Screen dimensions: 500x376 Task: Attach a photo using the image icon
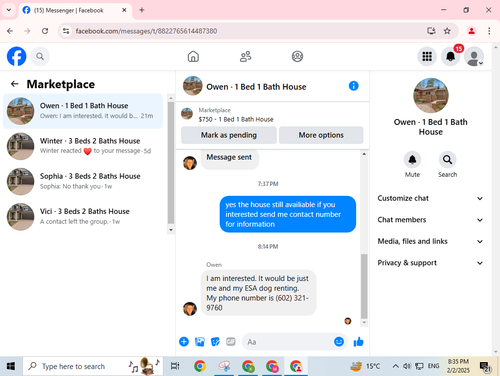click(200, 342)
